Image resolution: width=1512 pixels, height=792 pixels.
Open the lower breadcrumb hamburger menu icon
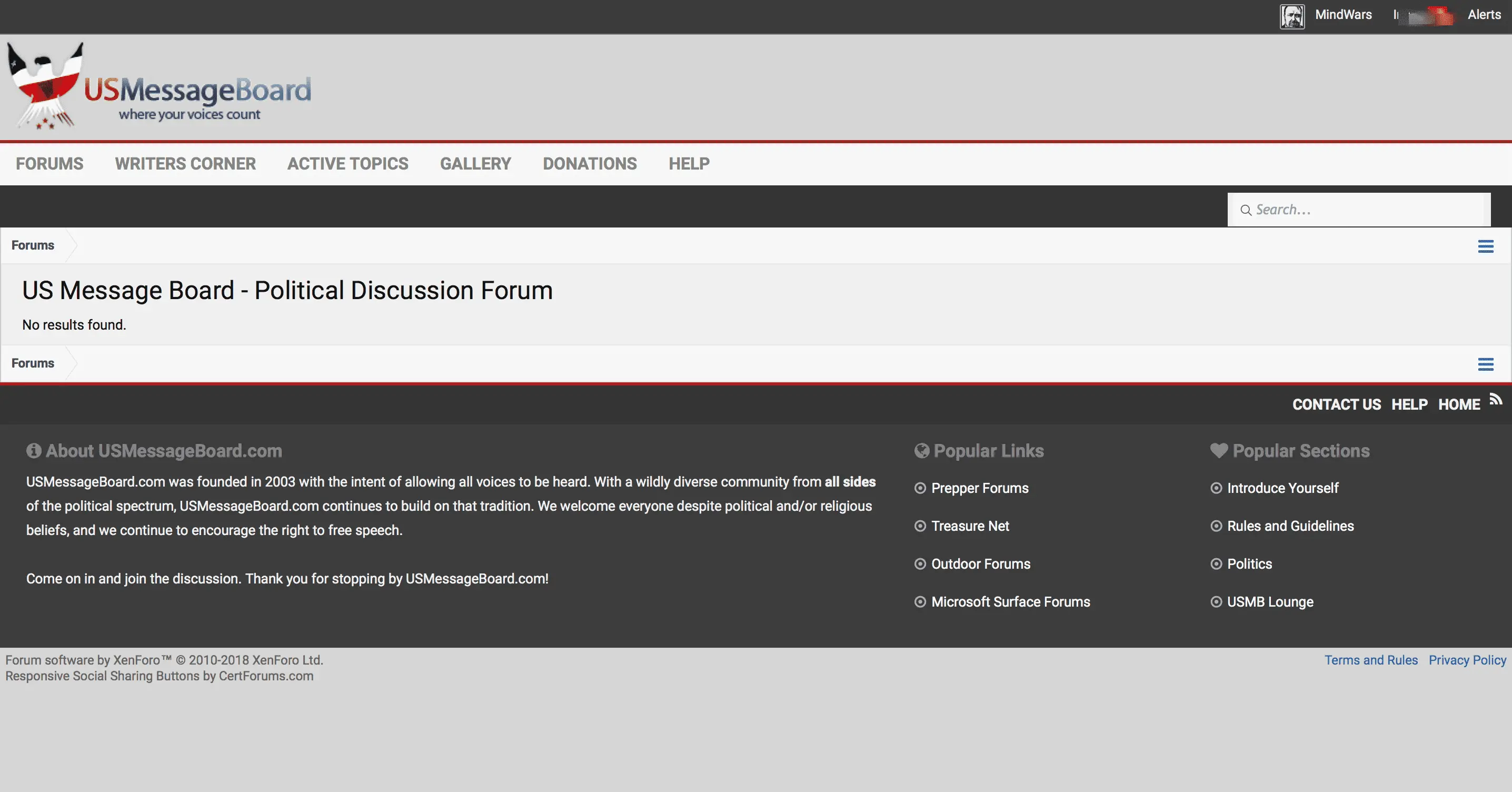[x=1486, y=364]
